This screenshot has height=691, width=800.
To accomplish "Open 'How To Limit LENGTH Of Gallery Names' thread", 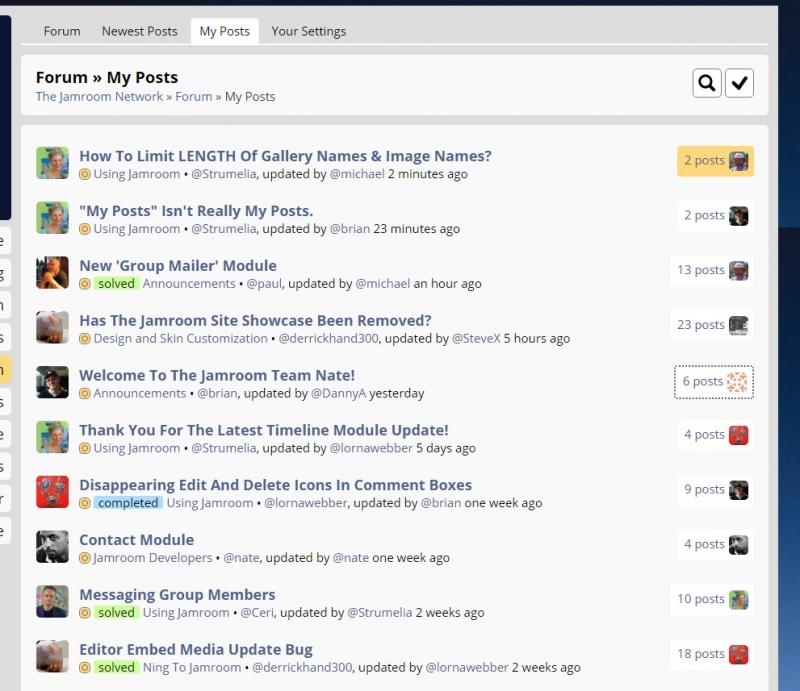I will click(x=285, y=156).
